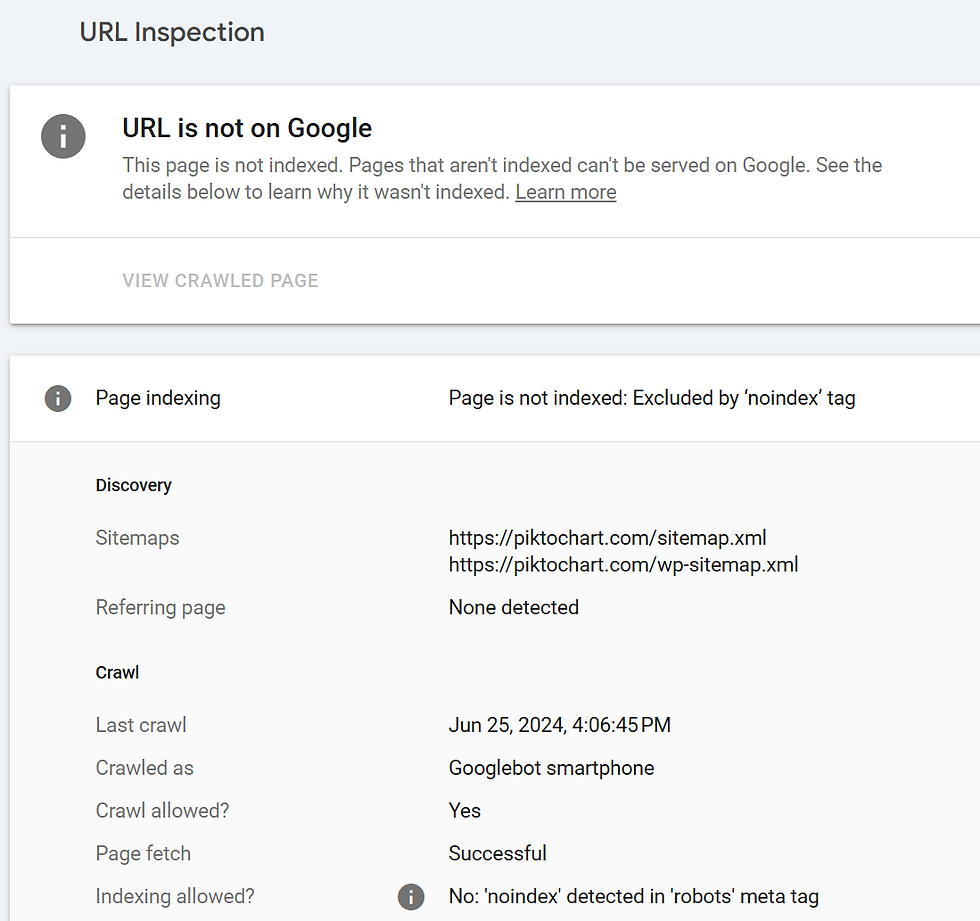Image resolution: width=980 pixels, height=921 pixels.
Task: Open the Learn more link
Action: coord(565,192)
